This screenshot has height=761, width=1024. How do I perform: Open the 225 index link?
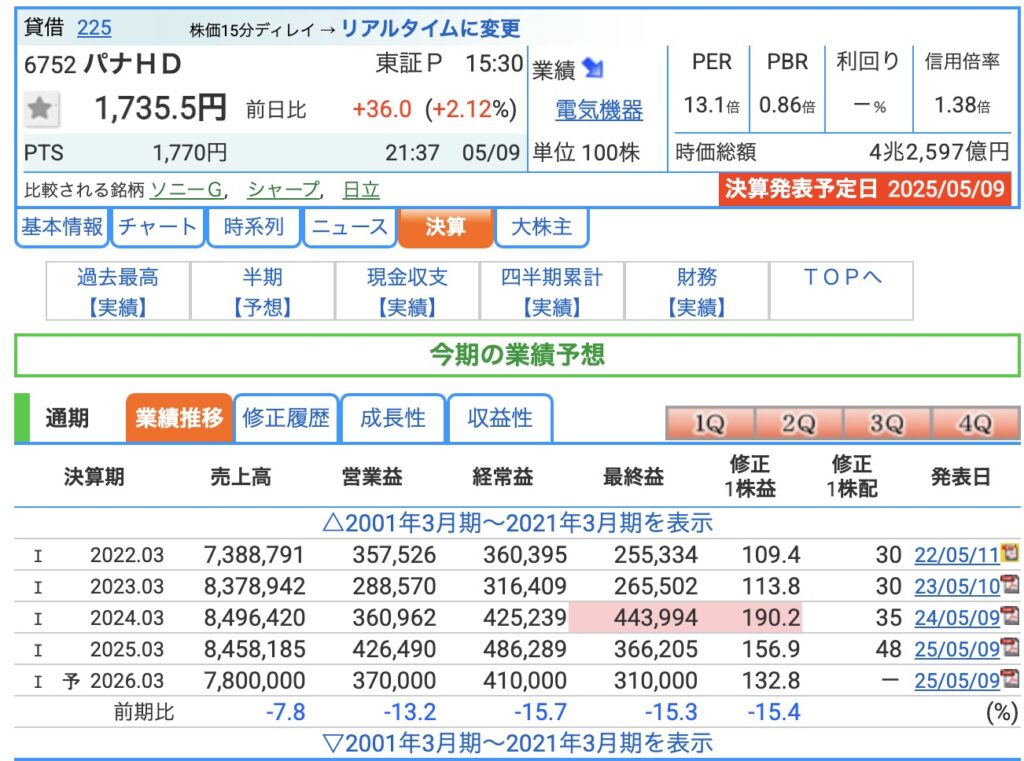coord(94,27)
